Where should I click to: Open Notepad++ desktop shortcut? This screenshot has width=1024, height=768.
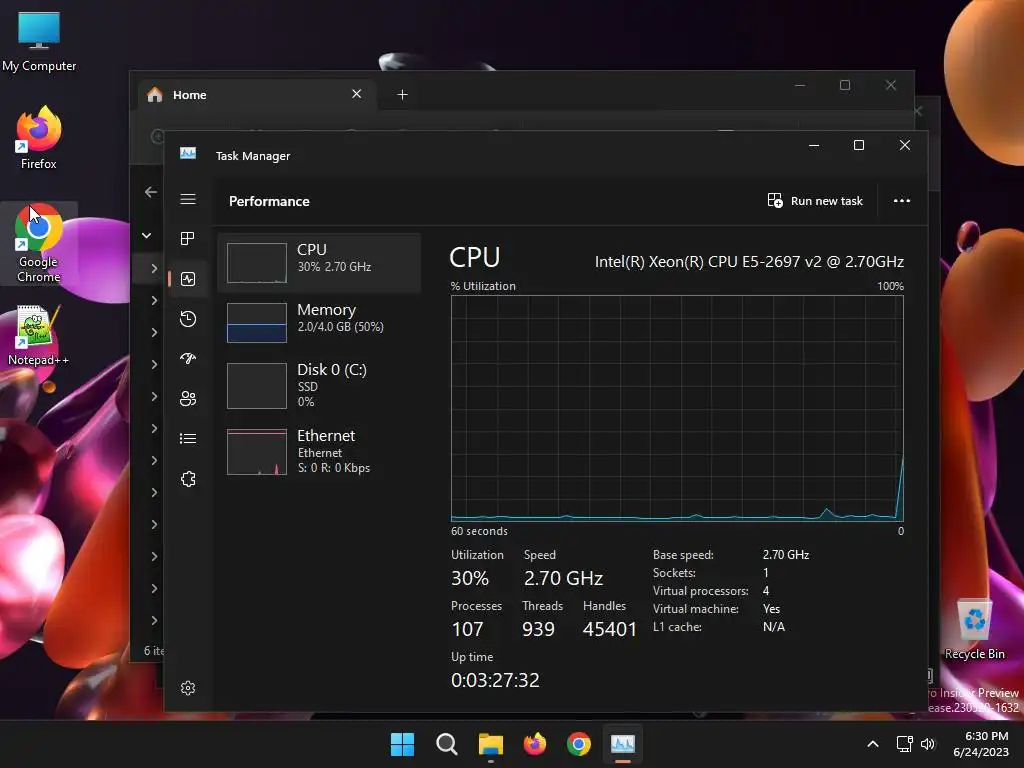(x=38, y=335)
